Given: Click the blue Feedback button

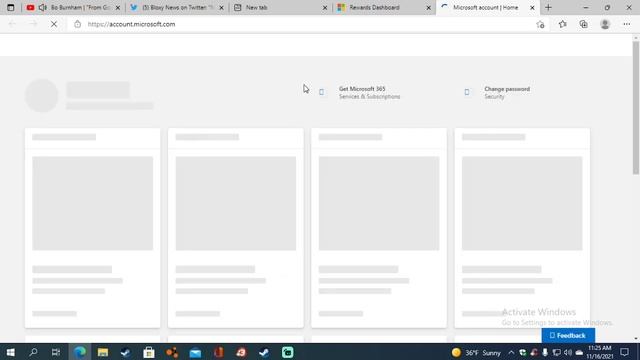Looking at the screenshot, I should [x=568, y=336].
